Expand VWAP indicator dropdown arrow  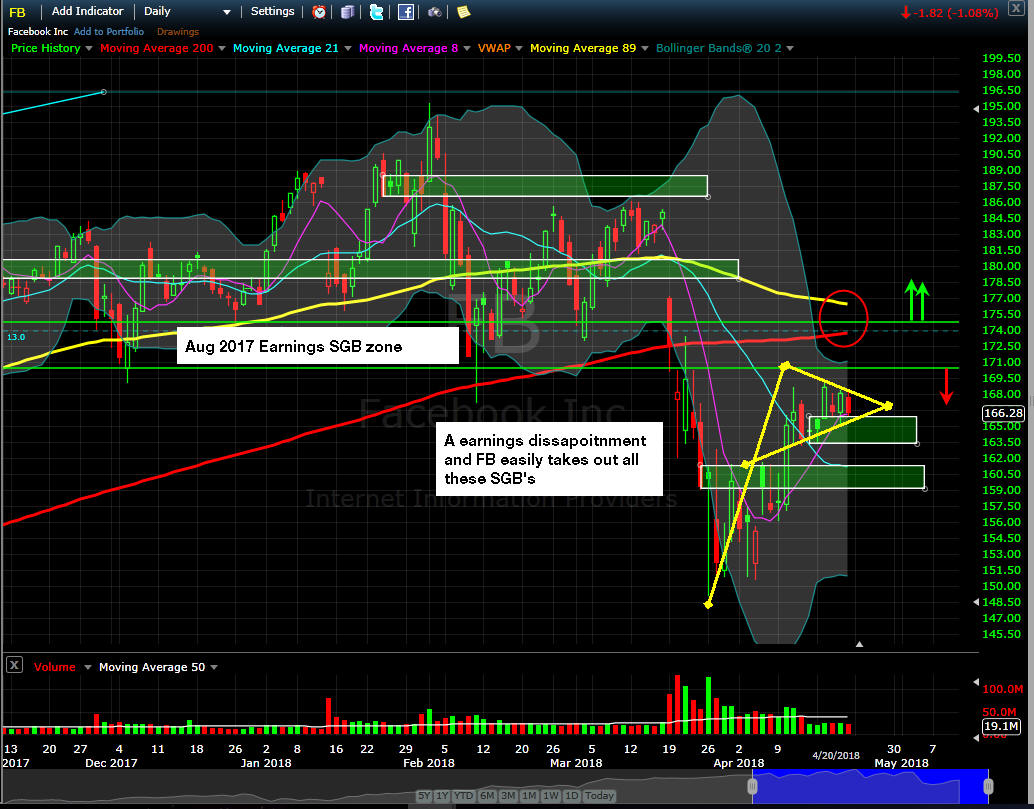click(x=519, y=49)
